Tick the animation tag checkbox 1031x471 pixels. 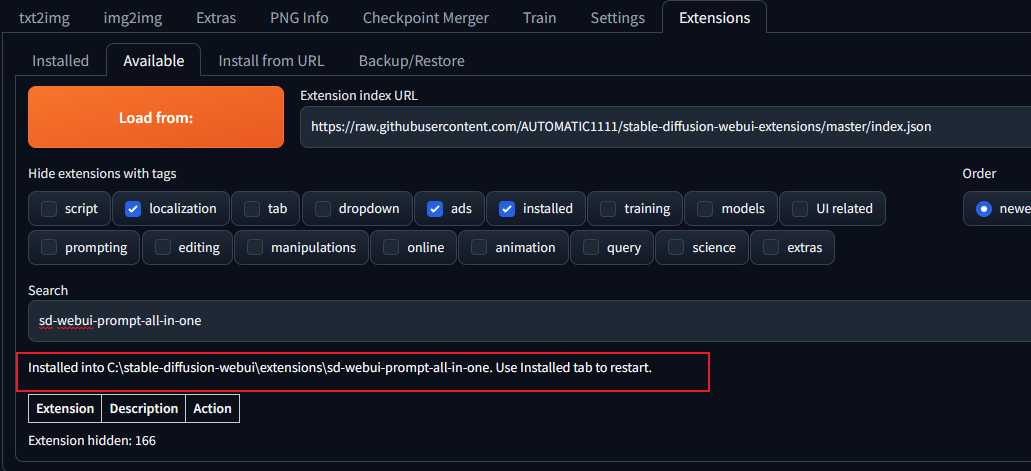tap(479, 247)
